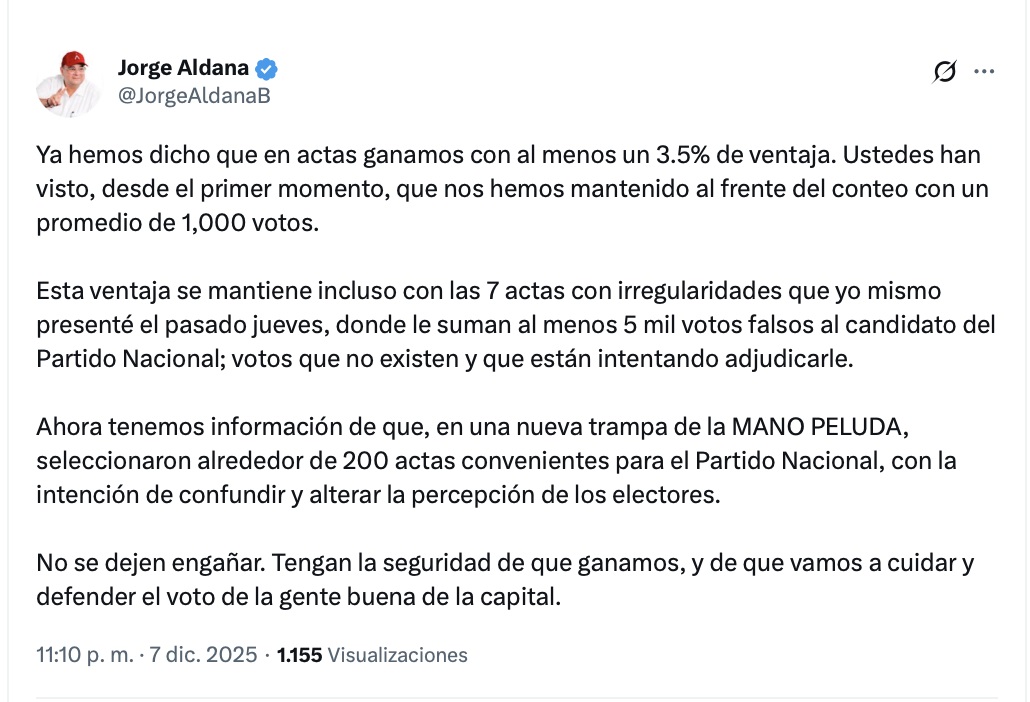
Task: Open Grok actions icon on the post
Action: pos(944,71)
